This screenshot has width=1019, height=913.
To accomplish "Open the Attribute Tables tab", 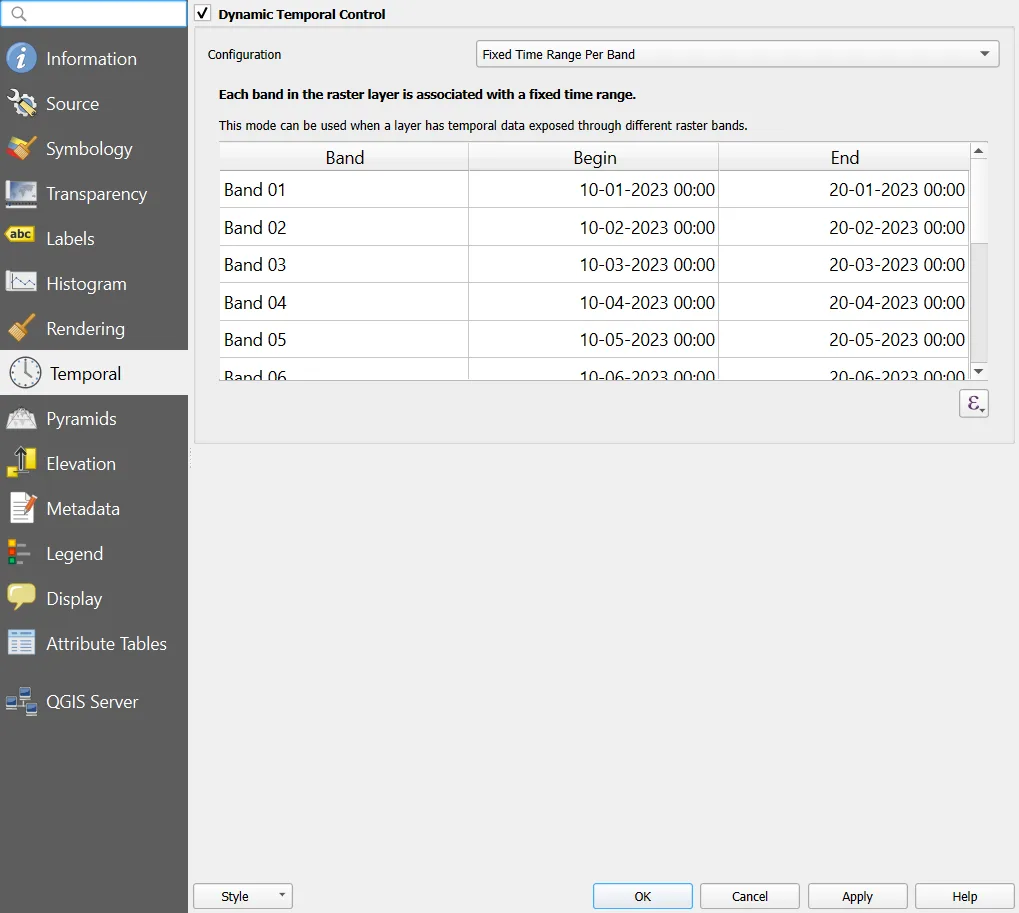I will [94, 643].
